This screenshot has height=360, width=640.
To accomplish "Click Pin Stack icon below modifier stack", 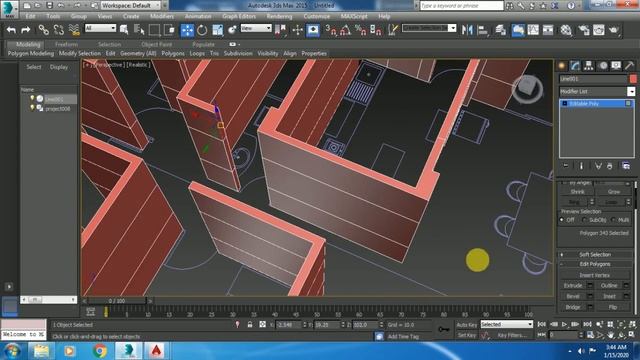I will pos(566,166).
